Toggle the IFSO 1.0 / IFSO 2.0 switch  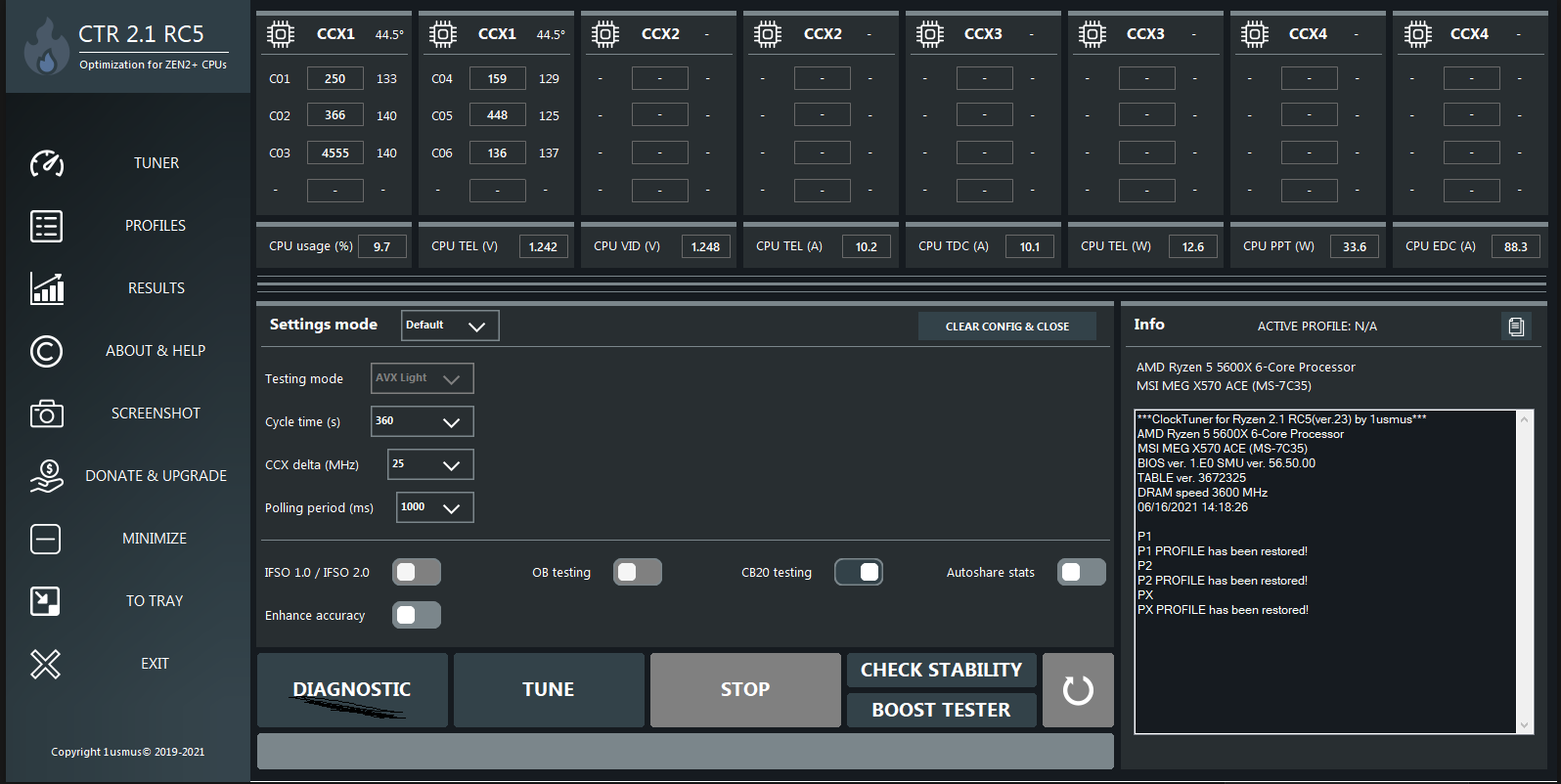[x=417, y=572]
